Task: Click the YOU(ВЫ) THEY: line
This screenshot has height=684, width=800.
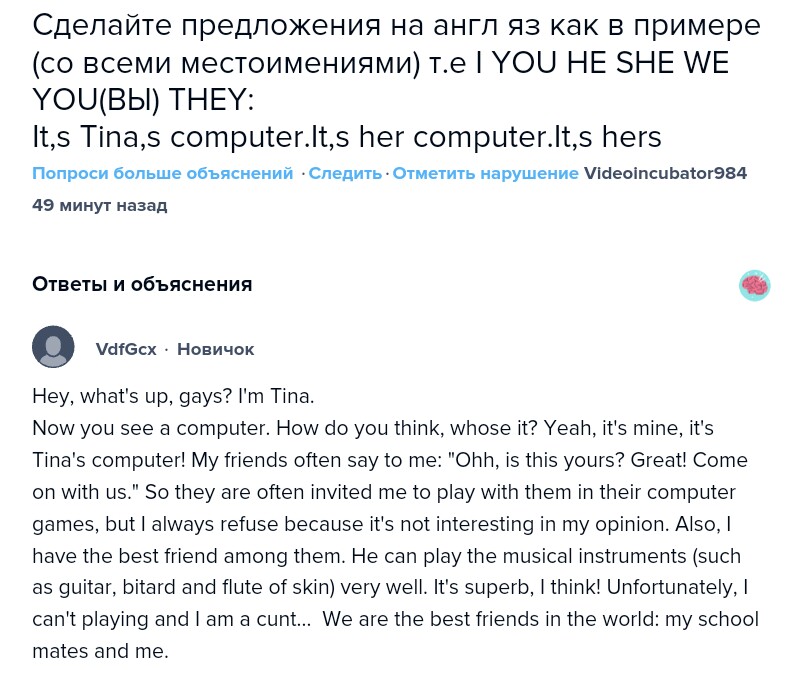Action: (x=143, y=99)
